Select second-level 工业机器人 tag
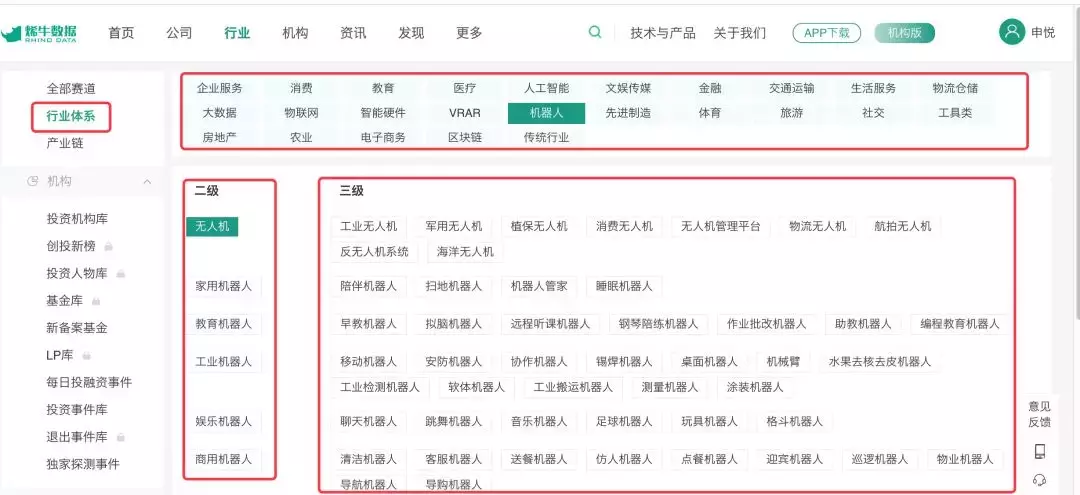This screenshot has height=495, width=1080. (224, 361)
